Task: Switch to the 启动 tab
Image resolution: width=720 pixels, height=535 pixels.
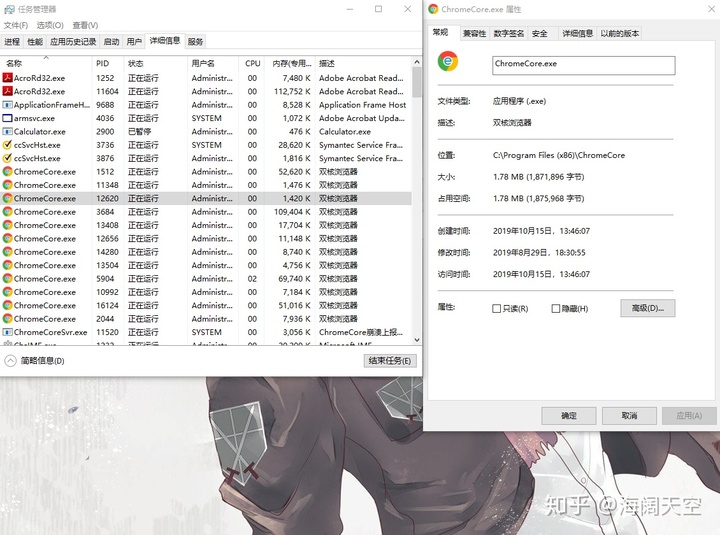Action: [112, 42]
